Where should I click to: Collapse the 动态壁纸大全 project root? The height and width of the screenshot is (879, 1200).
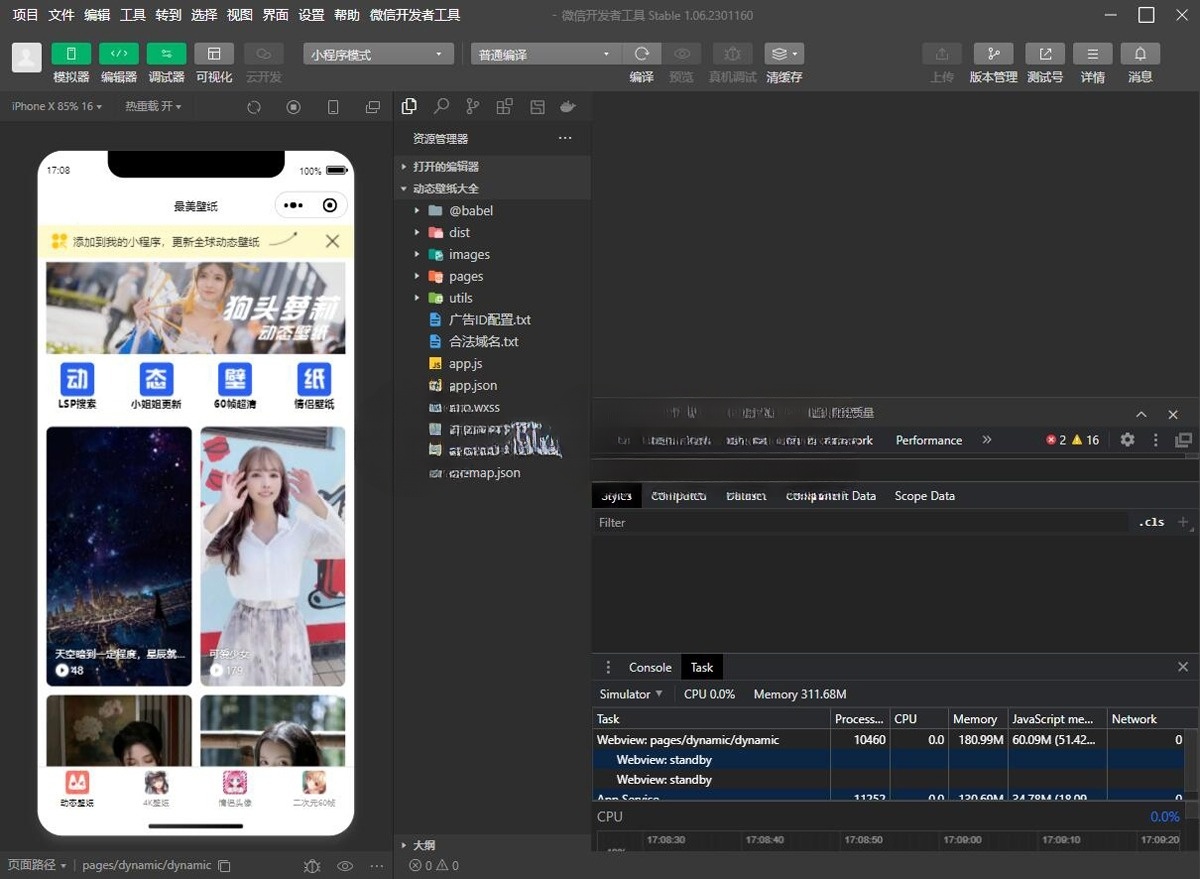pyautogui.click(x=492, y=188)
